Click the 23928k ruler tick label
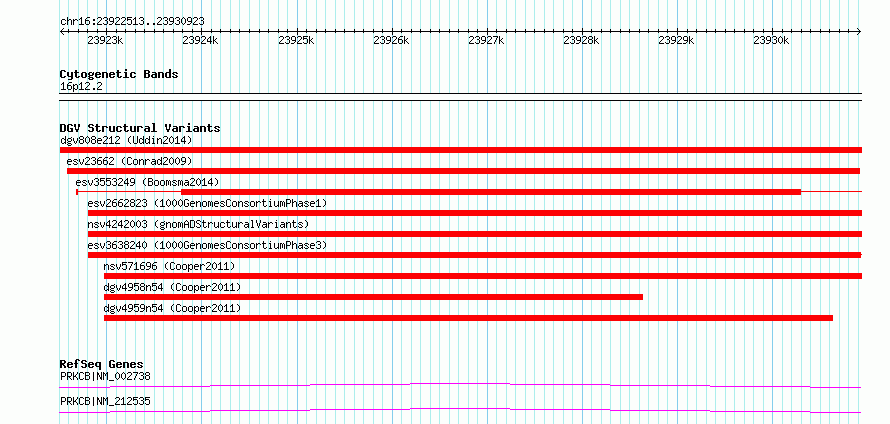Viewport: 890px width, 424px height. coord(581,41)
